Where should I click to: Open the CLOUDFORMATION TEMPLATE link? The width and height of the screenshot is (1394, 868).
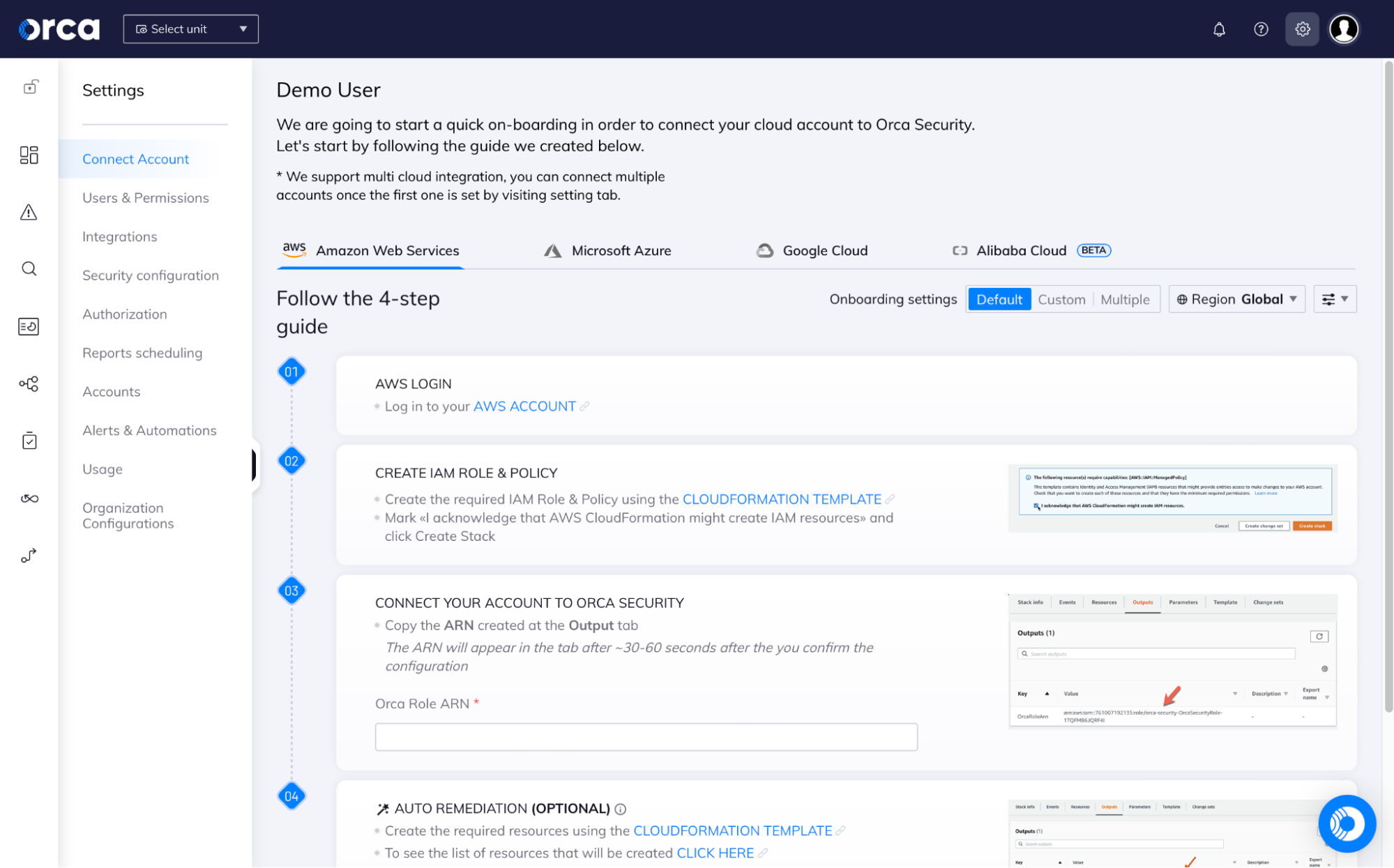tap(781, 499)
